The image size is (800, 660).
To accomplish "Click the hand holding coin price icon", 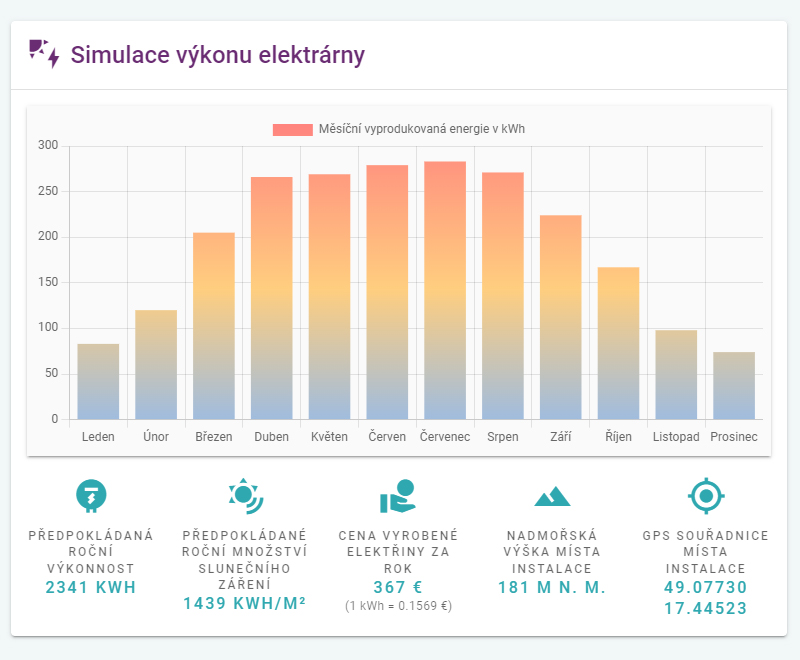I will (x=397, y=495).
